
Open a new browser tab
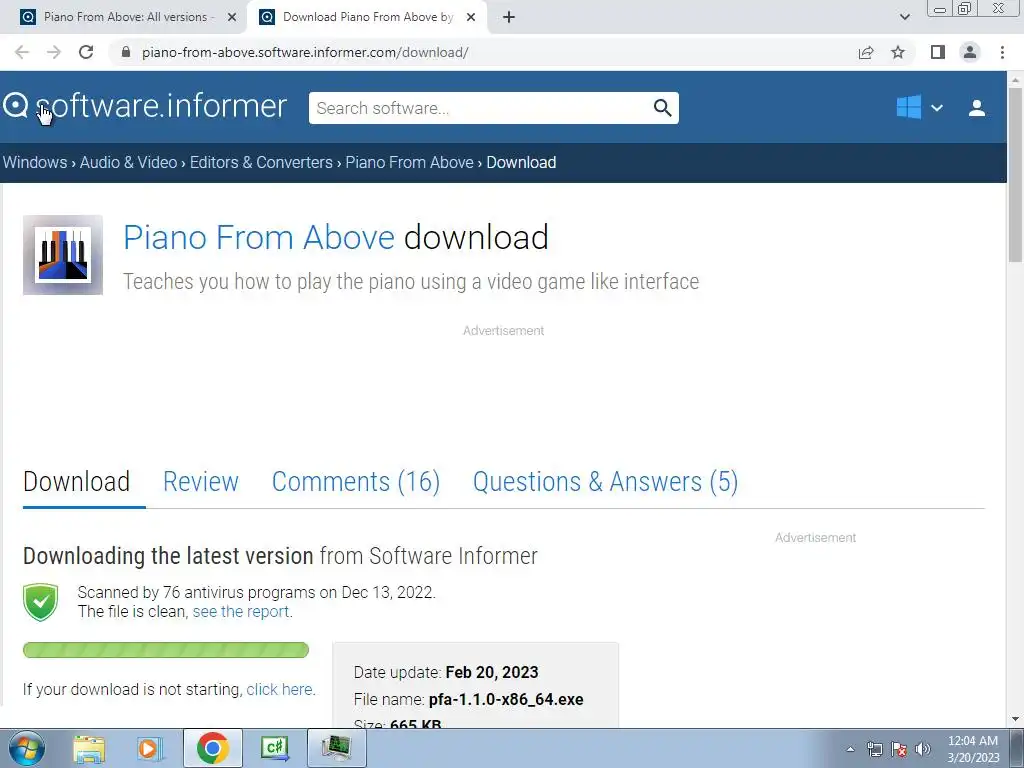tap(509, 17)
